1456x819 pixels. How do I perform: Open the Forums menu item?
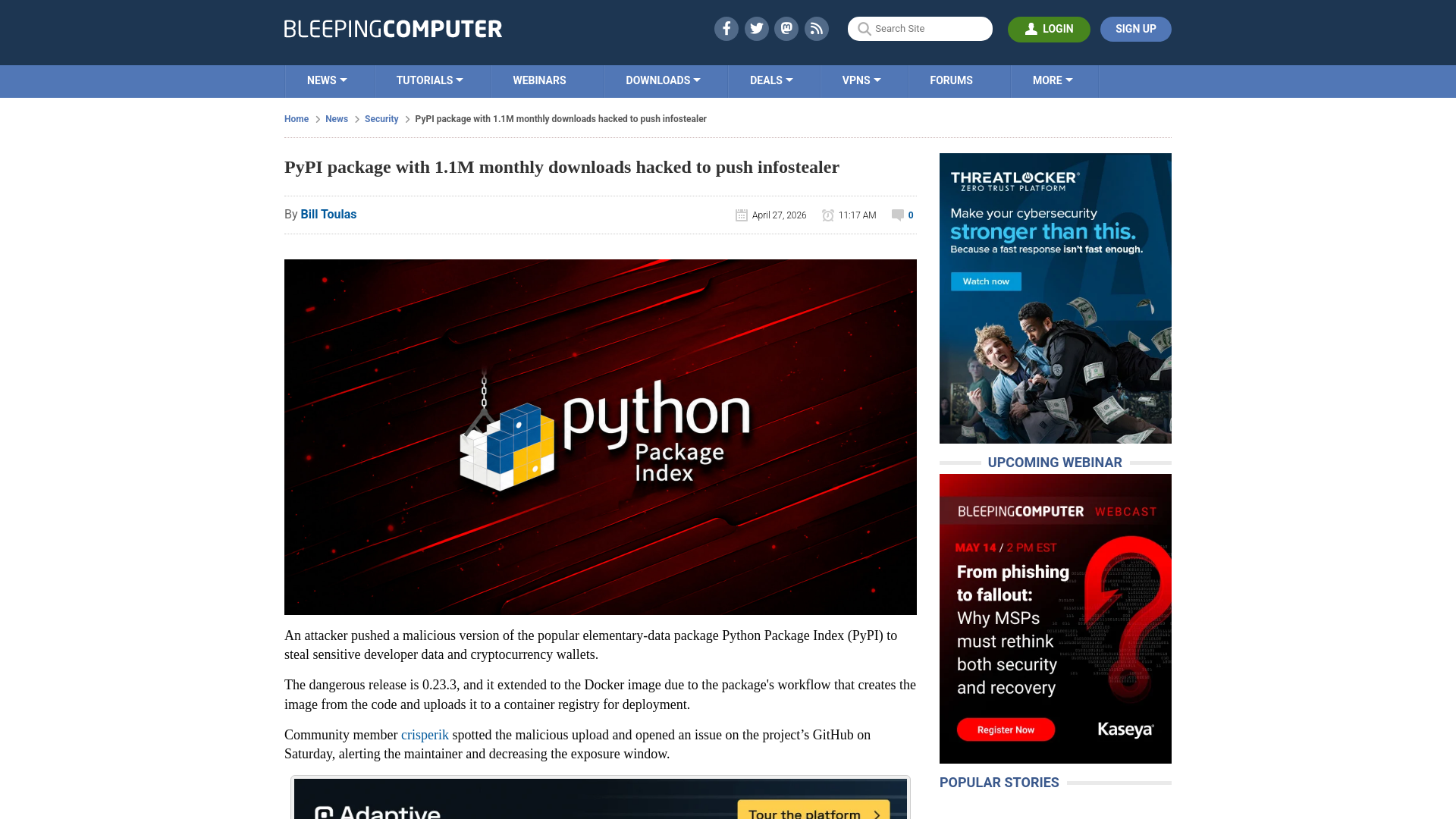(x=951, y=80)
